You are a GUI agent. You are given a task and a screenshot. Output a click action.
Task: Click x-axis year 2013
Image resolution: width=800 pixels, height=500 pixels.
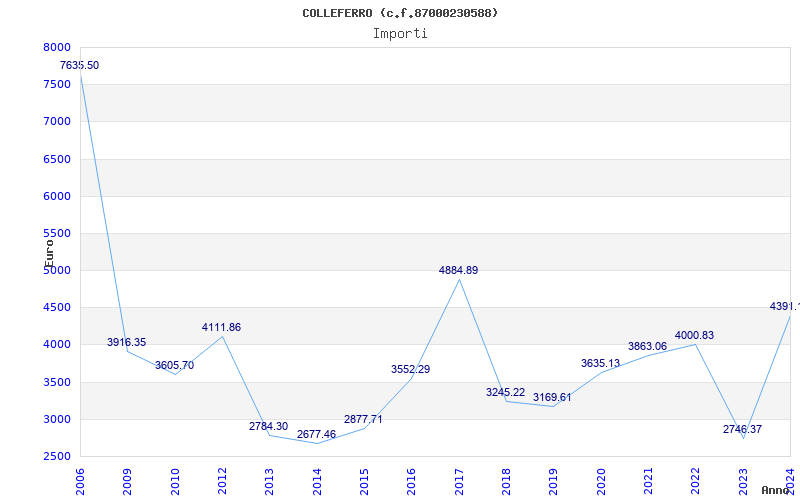pyautogui.click(x=269, y=482)
